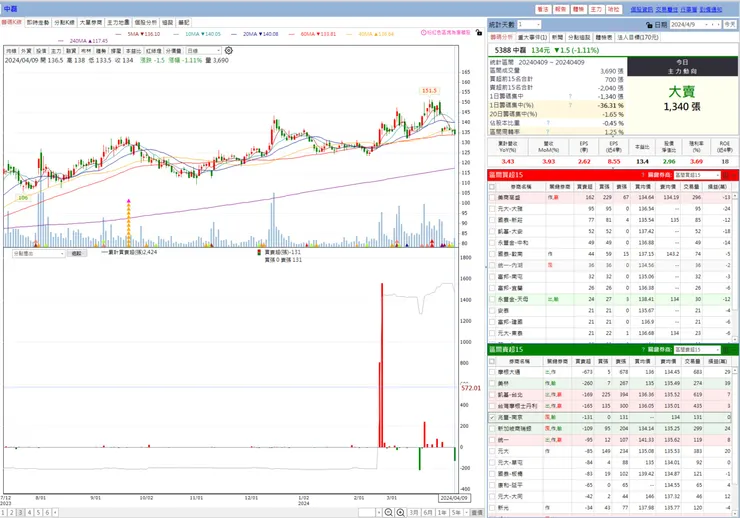Viewport: 740px width, 518px height.
Task: Check the 元大-大雅 row checkbox
Action: pos(492,209)
